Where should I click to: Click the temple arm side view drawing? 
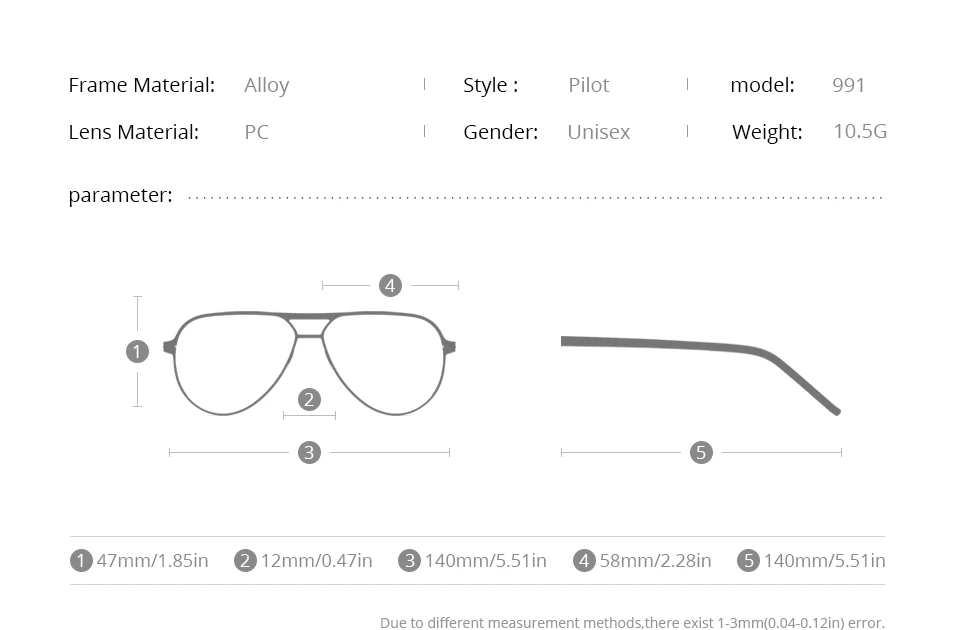[700, 375]
